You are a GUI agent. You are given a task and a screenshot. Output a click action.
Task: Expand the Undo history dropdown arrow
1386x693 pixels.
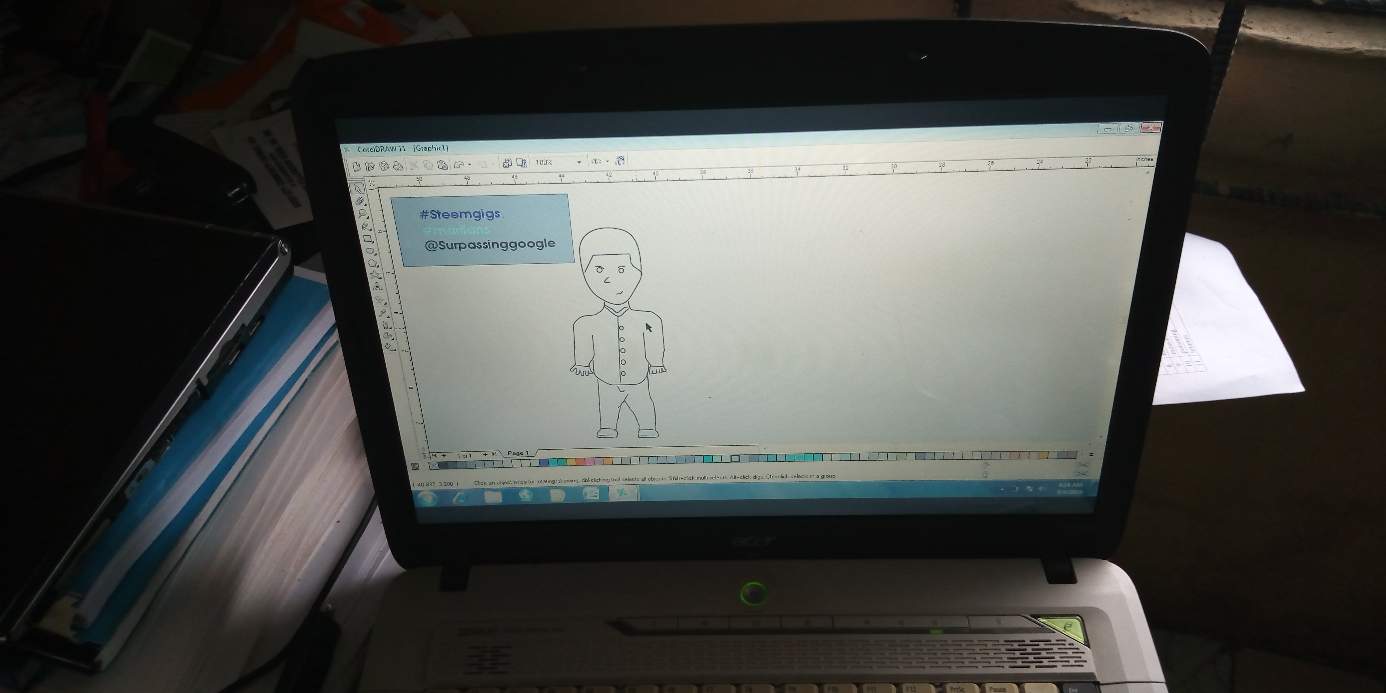468,164
